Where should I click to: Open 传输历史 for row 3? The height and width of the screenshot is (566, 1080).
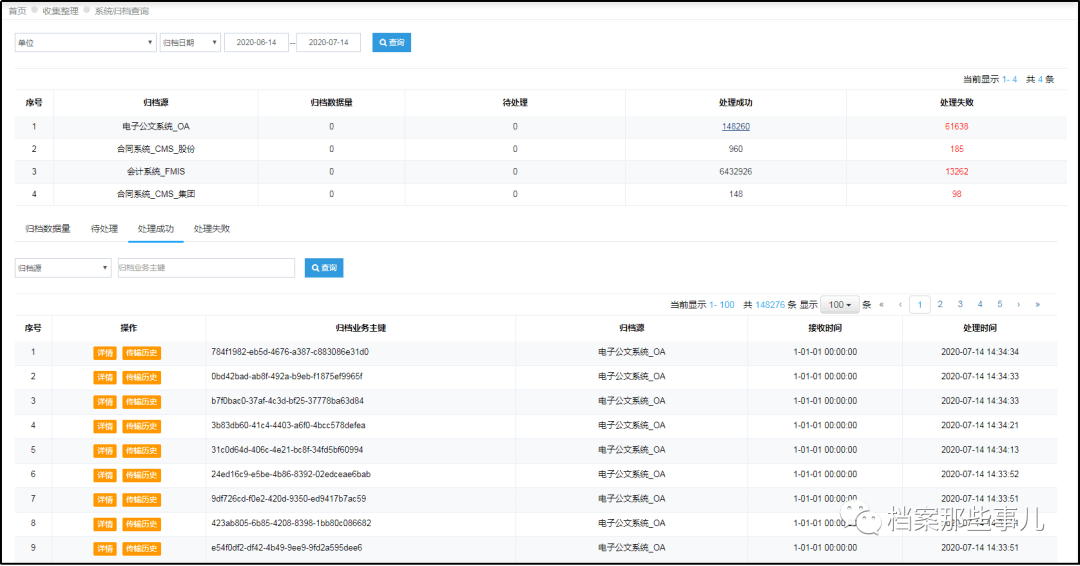click(x=141, y=402)
